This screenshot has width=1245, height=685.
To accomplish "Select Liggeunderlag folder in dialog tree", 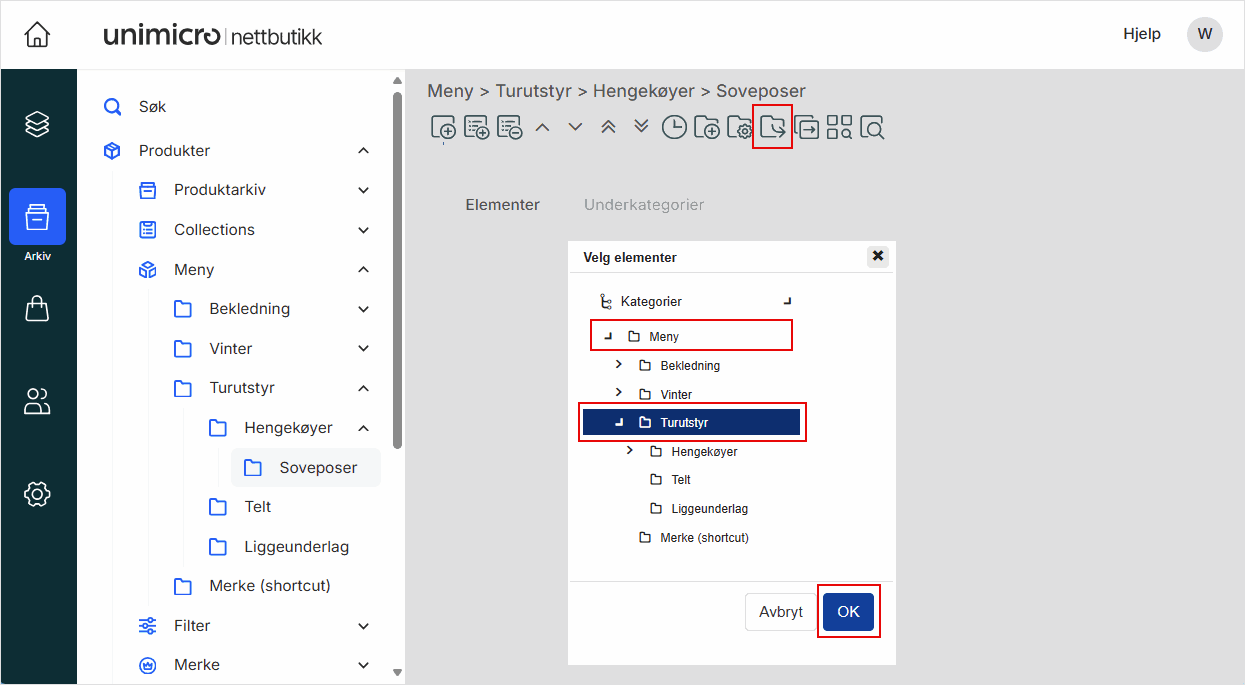I will [708, 509].
